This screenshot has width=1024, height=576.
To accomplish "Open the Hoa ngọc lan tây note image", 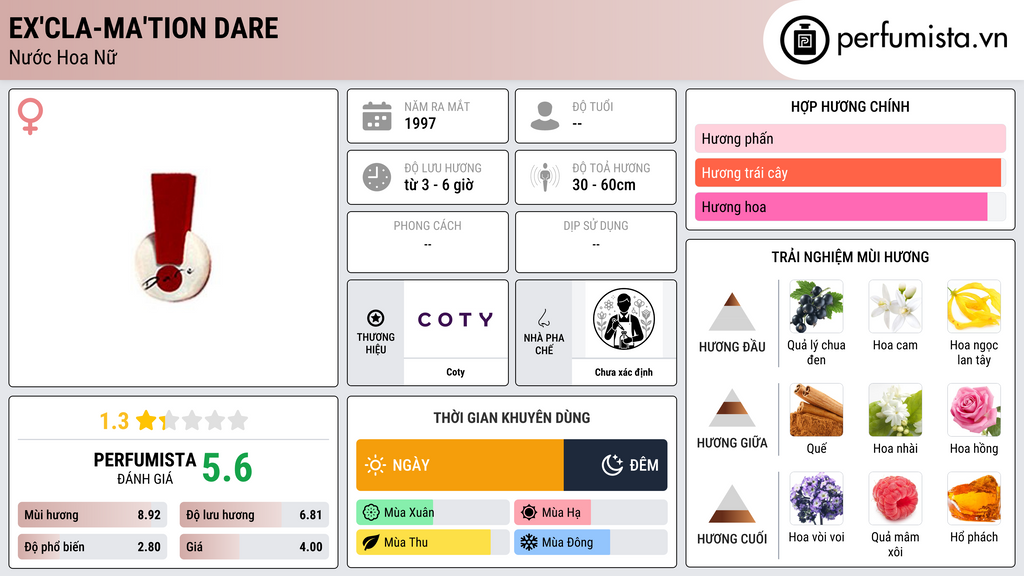I will tap(974, 307).
